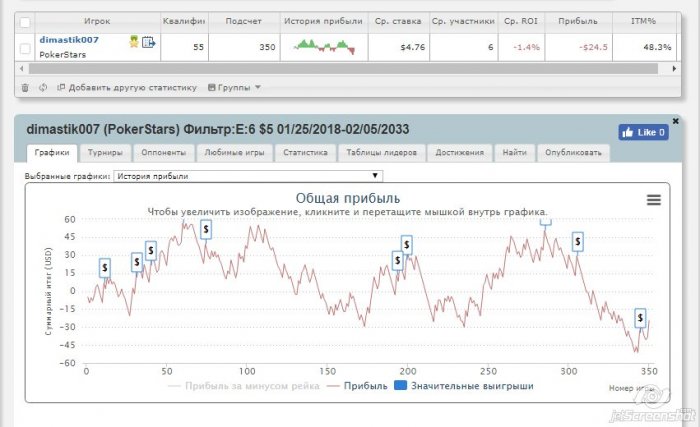Screen dimensions: 700x427
Task: Switch to the Любимые игры tab
Action: click(234, 153)
